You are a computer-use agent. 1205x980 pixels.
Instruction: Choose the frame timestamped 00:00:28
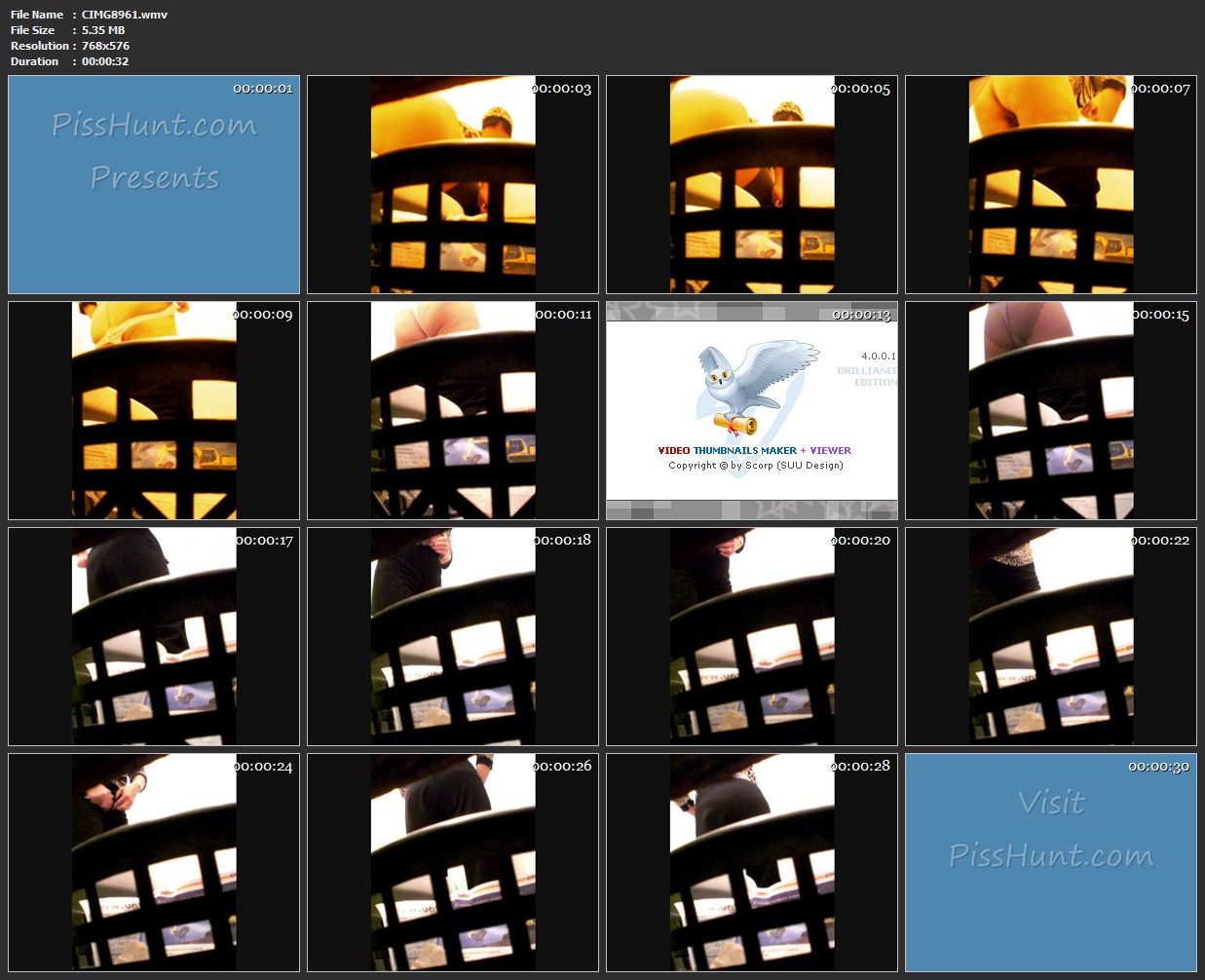[752, 863]
